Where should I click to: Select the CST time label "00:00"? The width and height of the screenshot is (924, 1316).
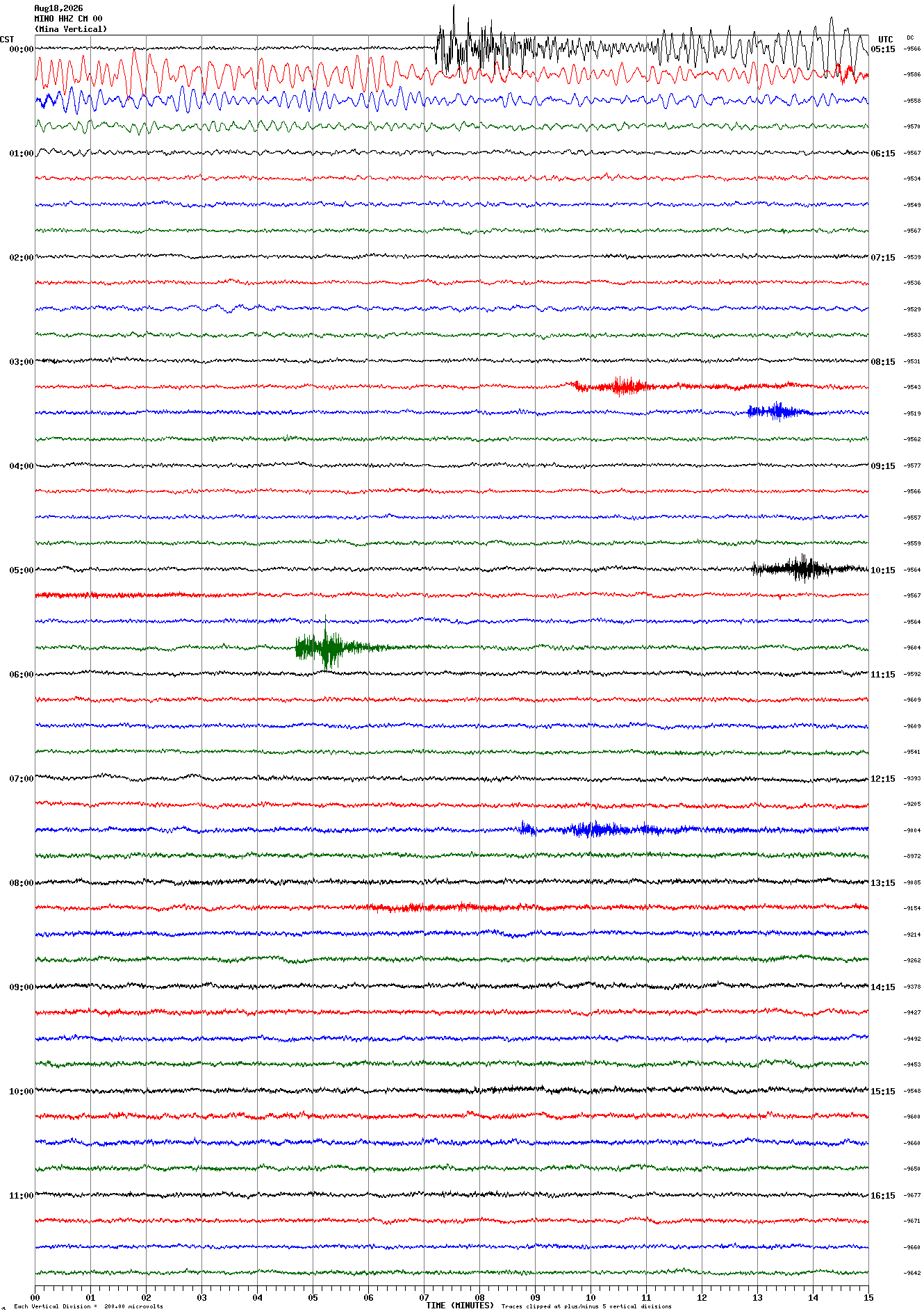pos(22,49)
